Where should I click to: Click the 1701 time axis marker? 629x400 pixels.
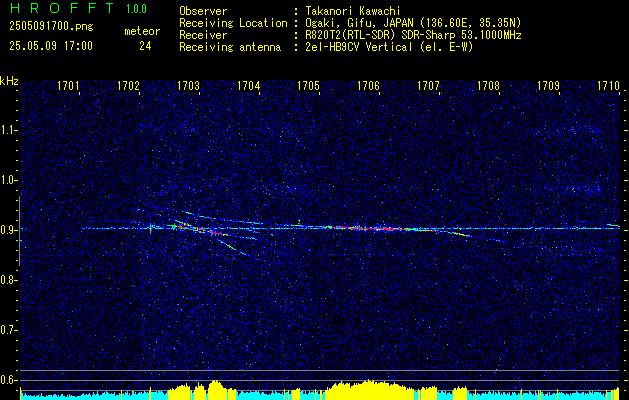tap(68, 86)
